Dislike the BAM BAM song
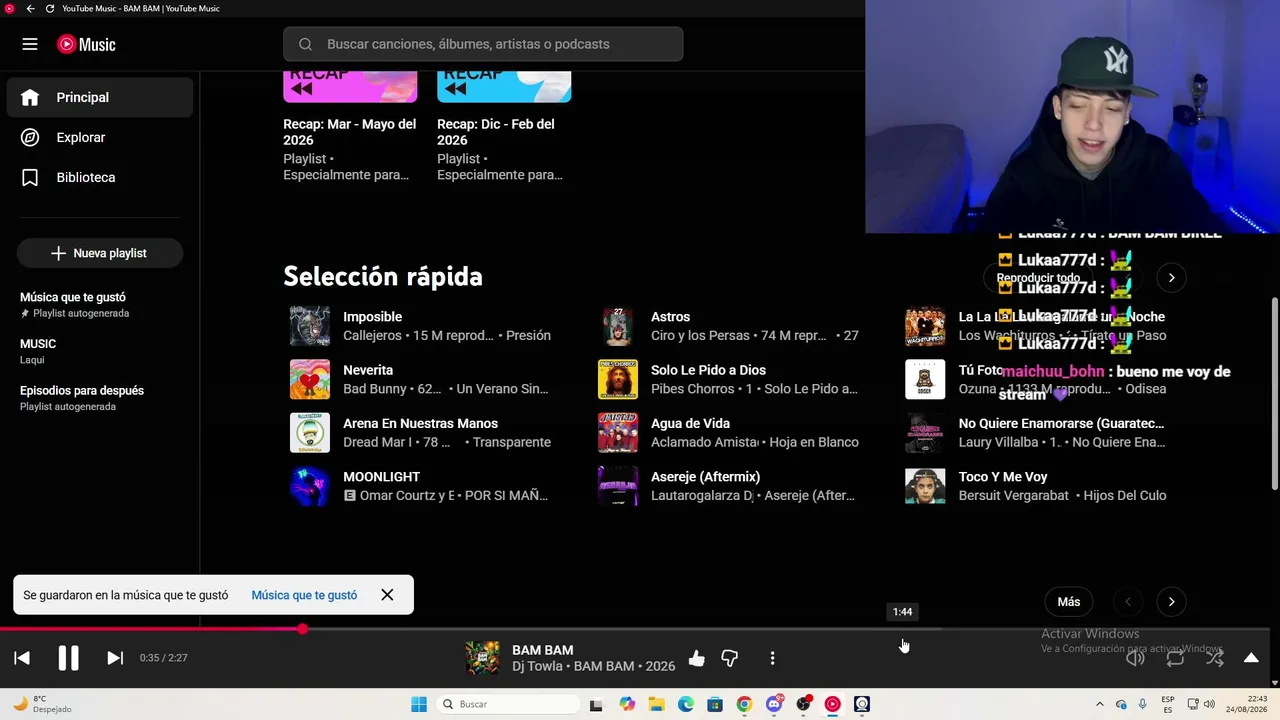The image size is (1280, 720). pos(730,658)
